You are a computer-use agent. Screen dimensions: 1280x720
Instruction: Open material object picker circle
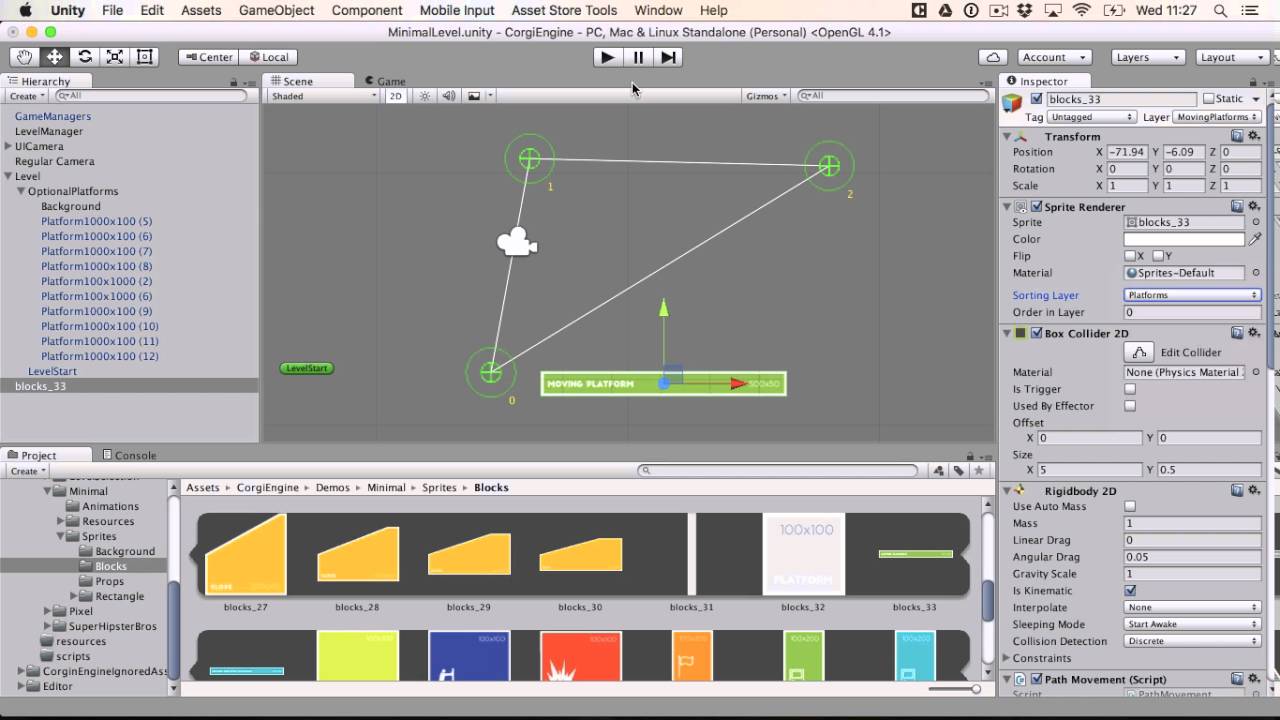[x=1256, y=272]
